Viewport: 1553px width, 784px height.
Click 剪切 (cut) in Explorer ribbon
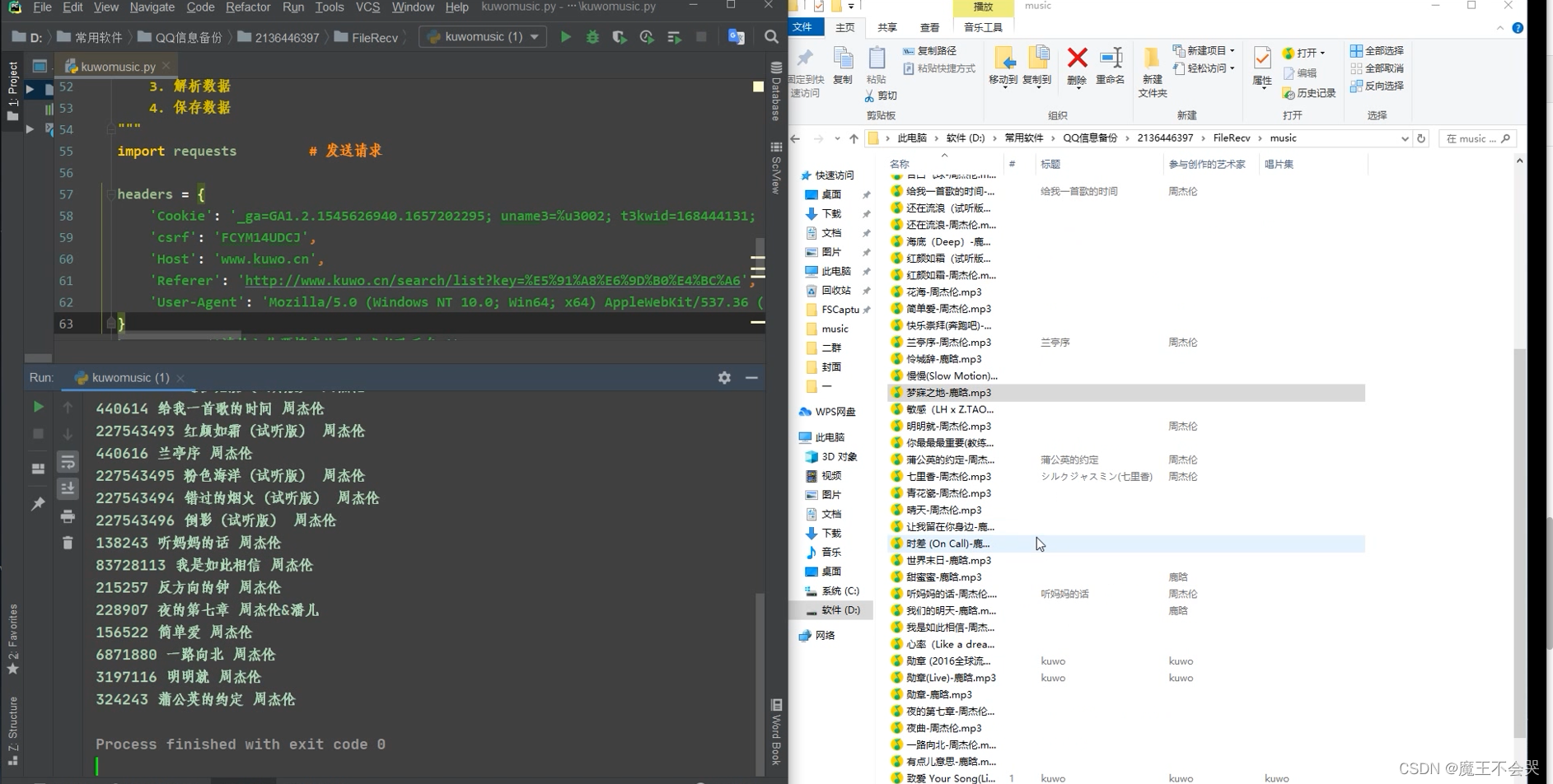coord(881,96)
